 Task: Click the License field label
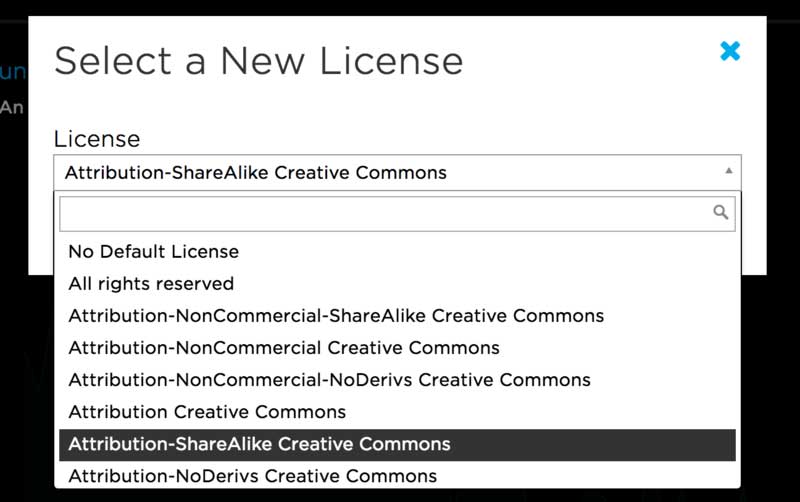(x=97, y=138)
